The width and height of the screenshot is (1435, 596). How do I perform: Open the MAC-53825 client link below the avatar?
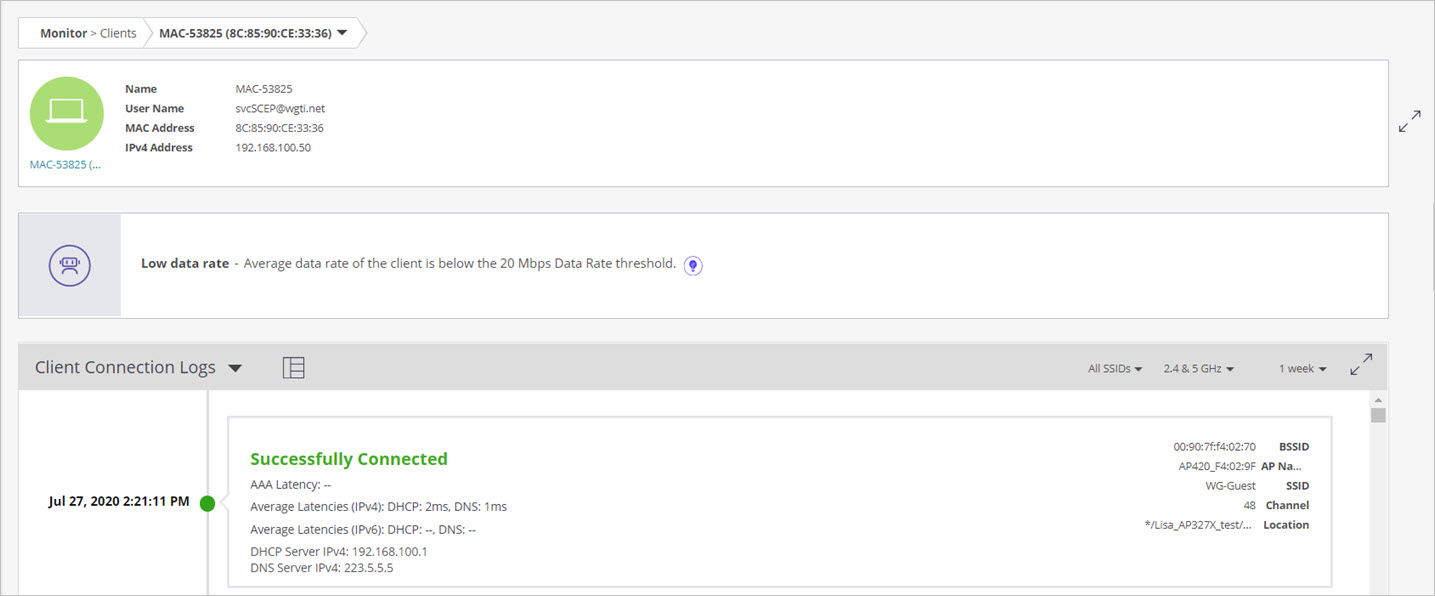[x=64, y=164]
